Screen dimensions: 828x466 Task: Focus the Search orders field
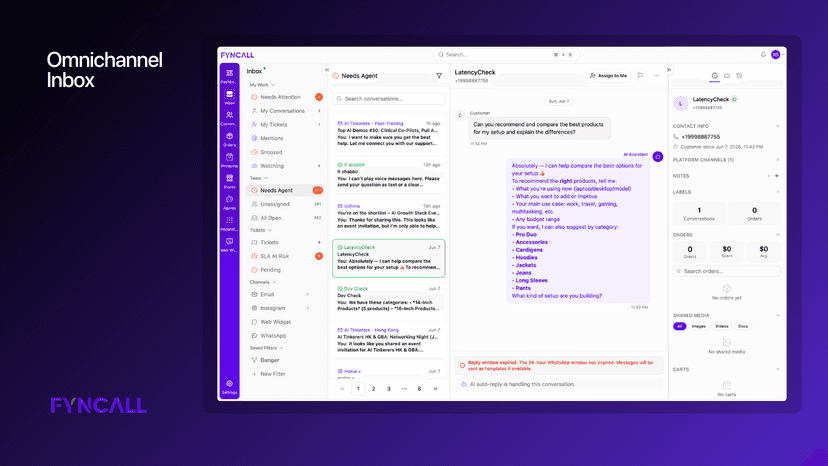click(727, 271)
